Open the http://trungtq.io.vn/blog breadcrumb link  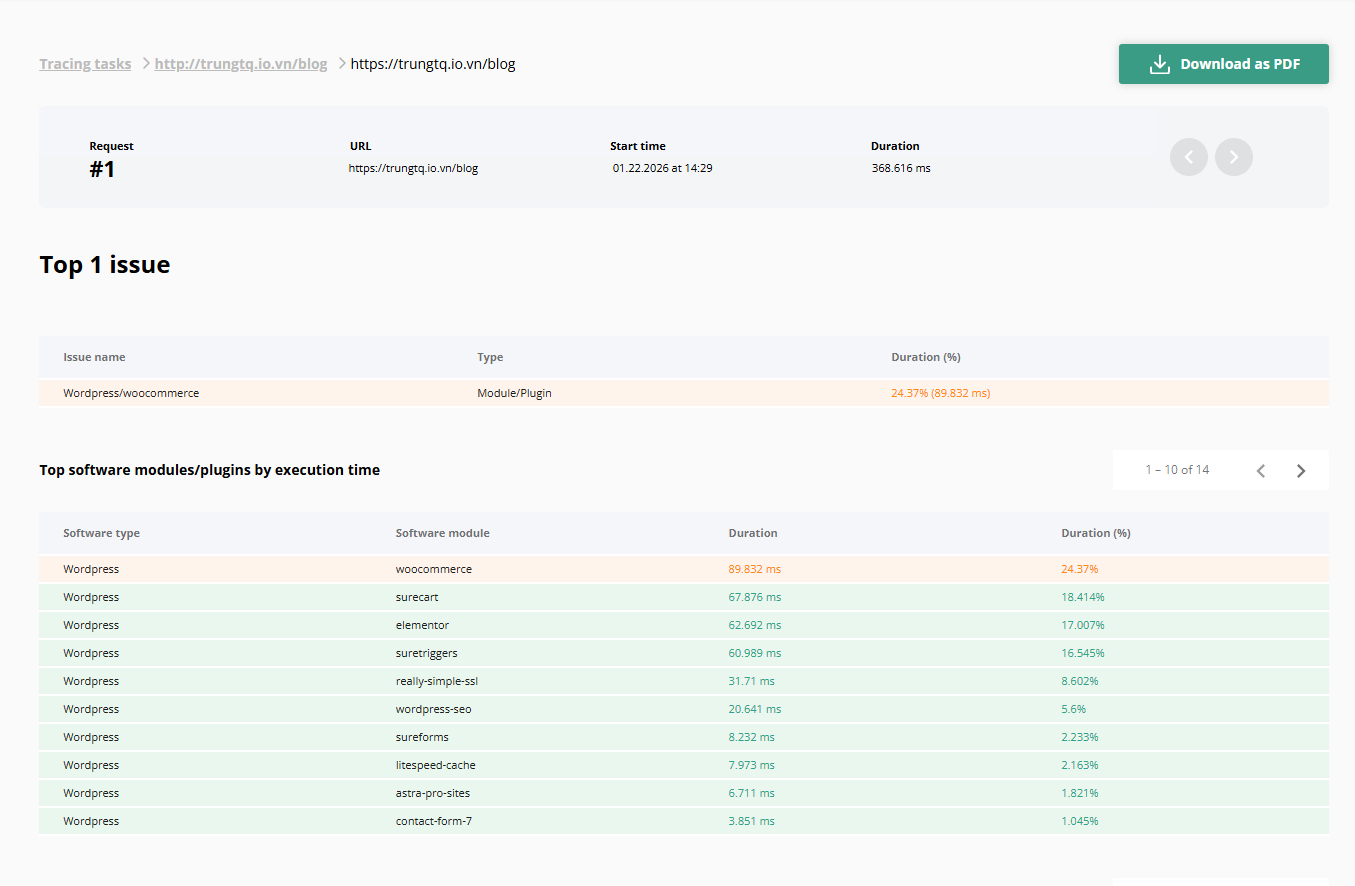(x=241, y=64)
